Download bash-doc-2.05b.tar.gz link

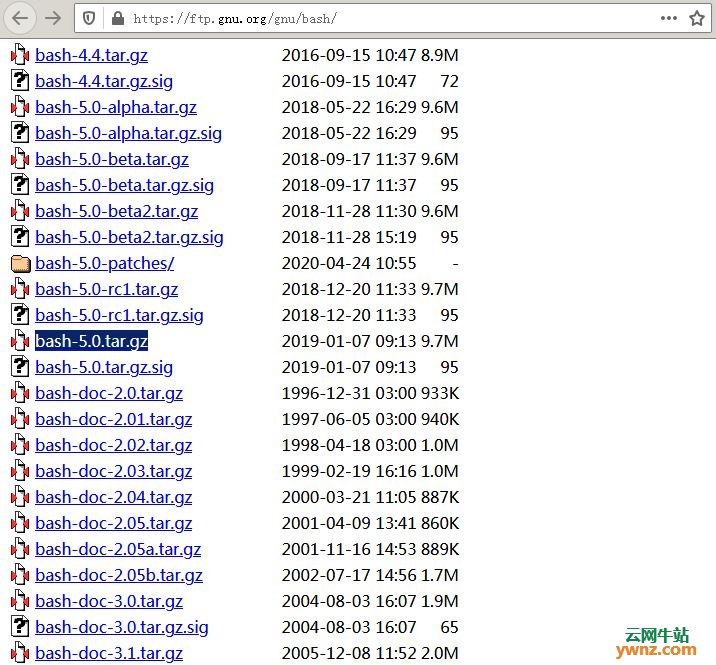[x=119, y=576]
